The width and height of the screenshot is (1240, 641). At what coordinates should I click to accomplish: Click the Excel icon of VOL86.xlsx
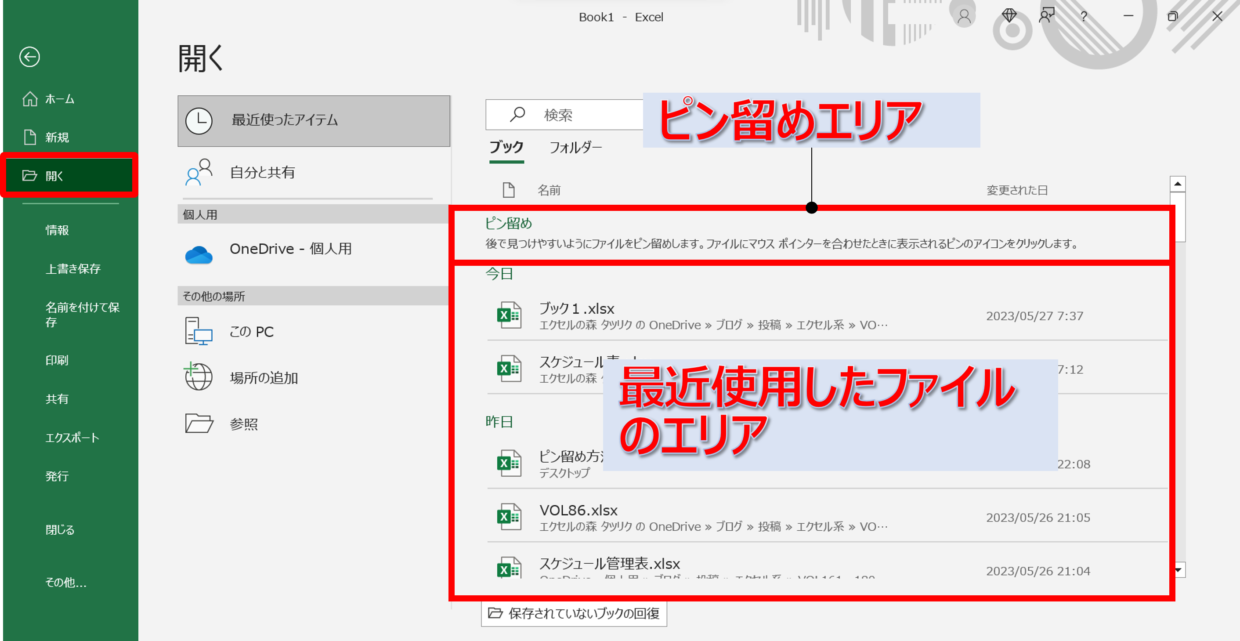tap(510, 517)
